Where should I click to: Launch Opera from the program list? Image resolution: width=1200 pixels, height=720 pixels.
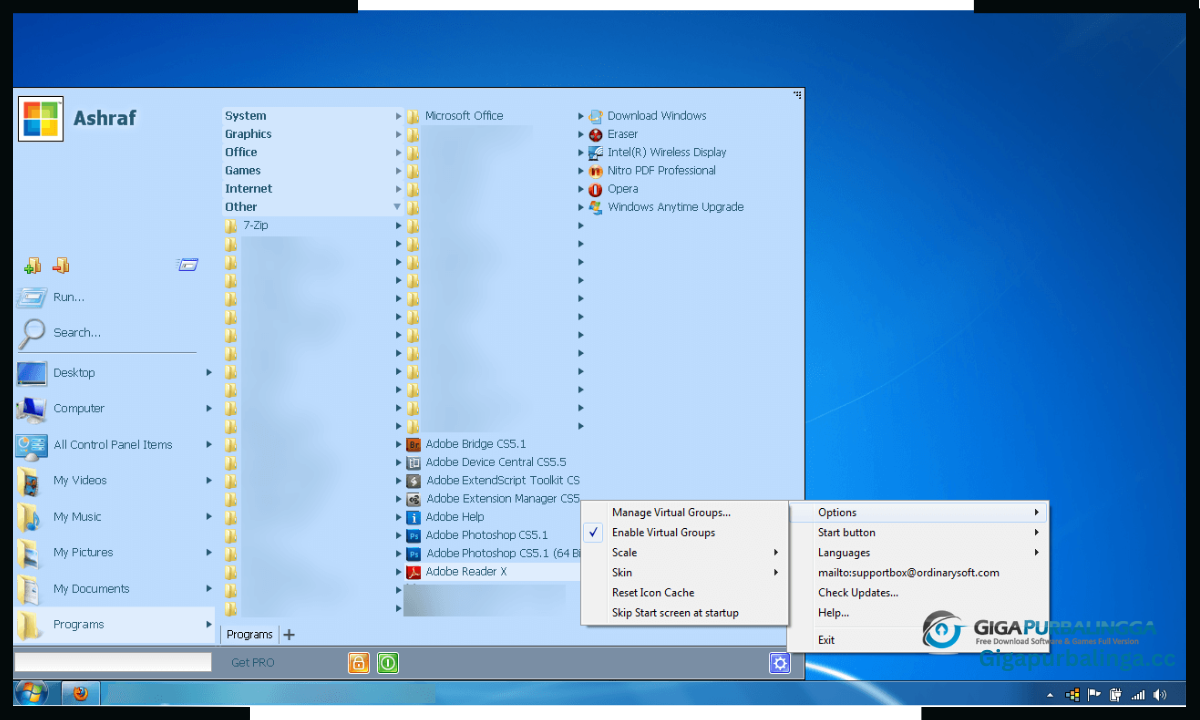coord(622,189)
